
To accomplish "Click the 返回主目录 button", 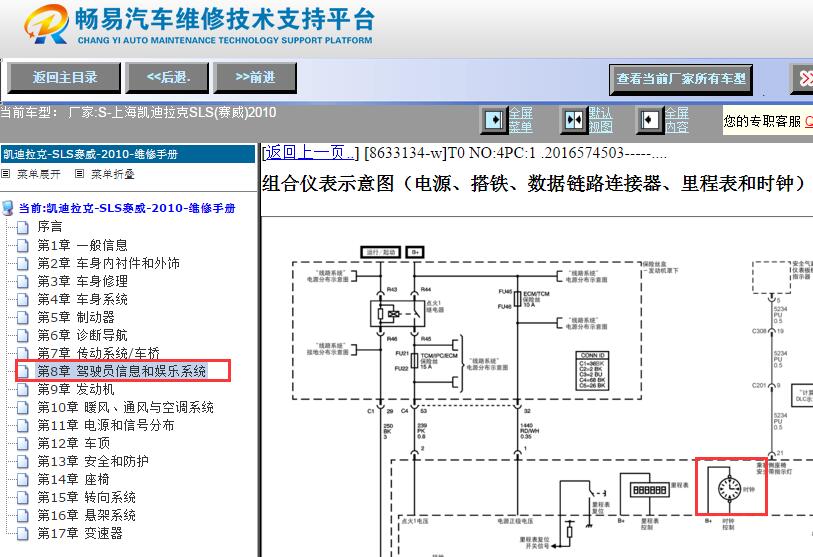I will pos(64,78).
